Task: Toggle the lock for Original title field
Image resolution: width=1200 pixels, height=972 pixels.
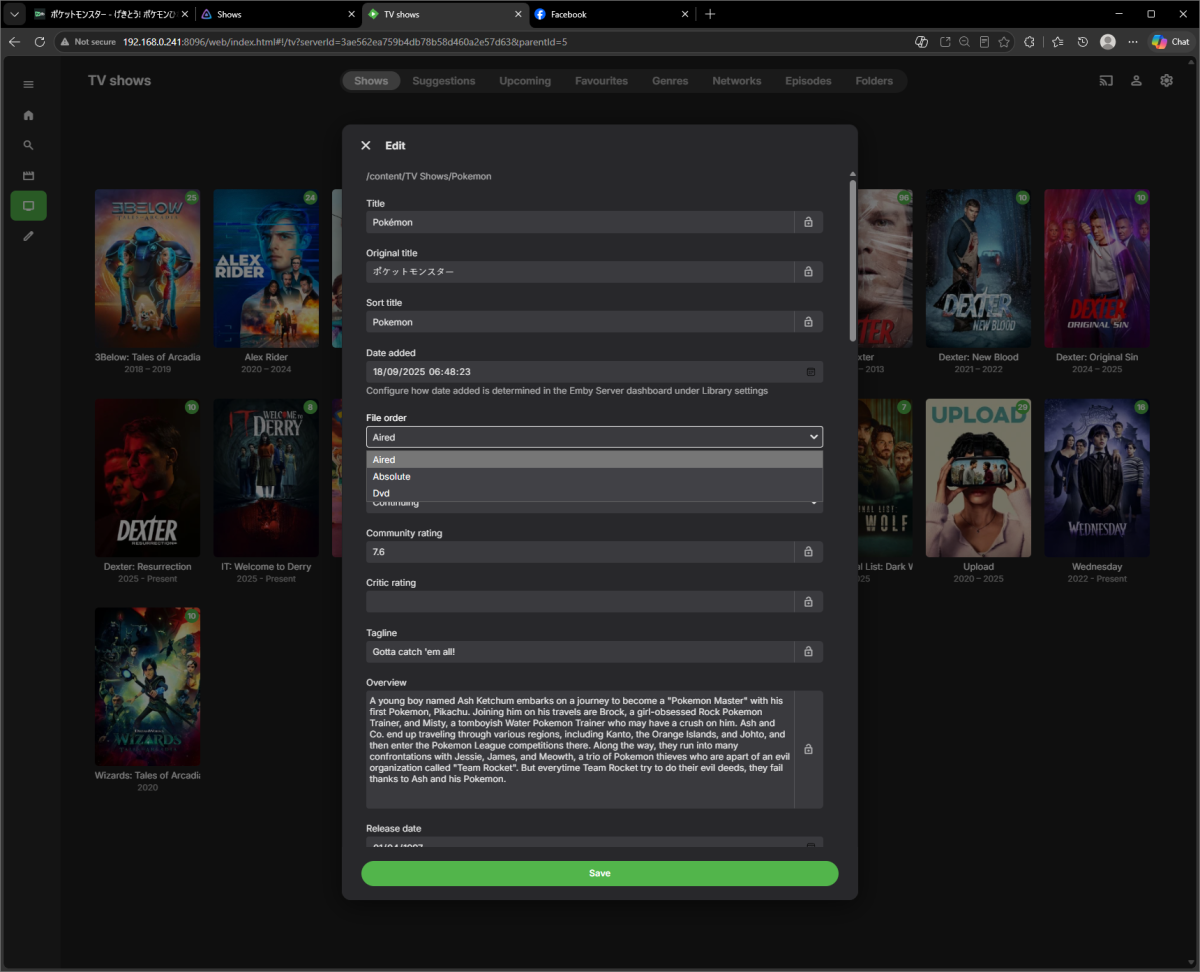Action: (x=808, y=272)
